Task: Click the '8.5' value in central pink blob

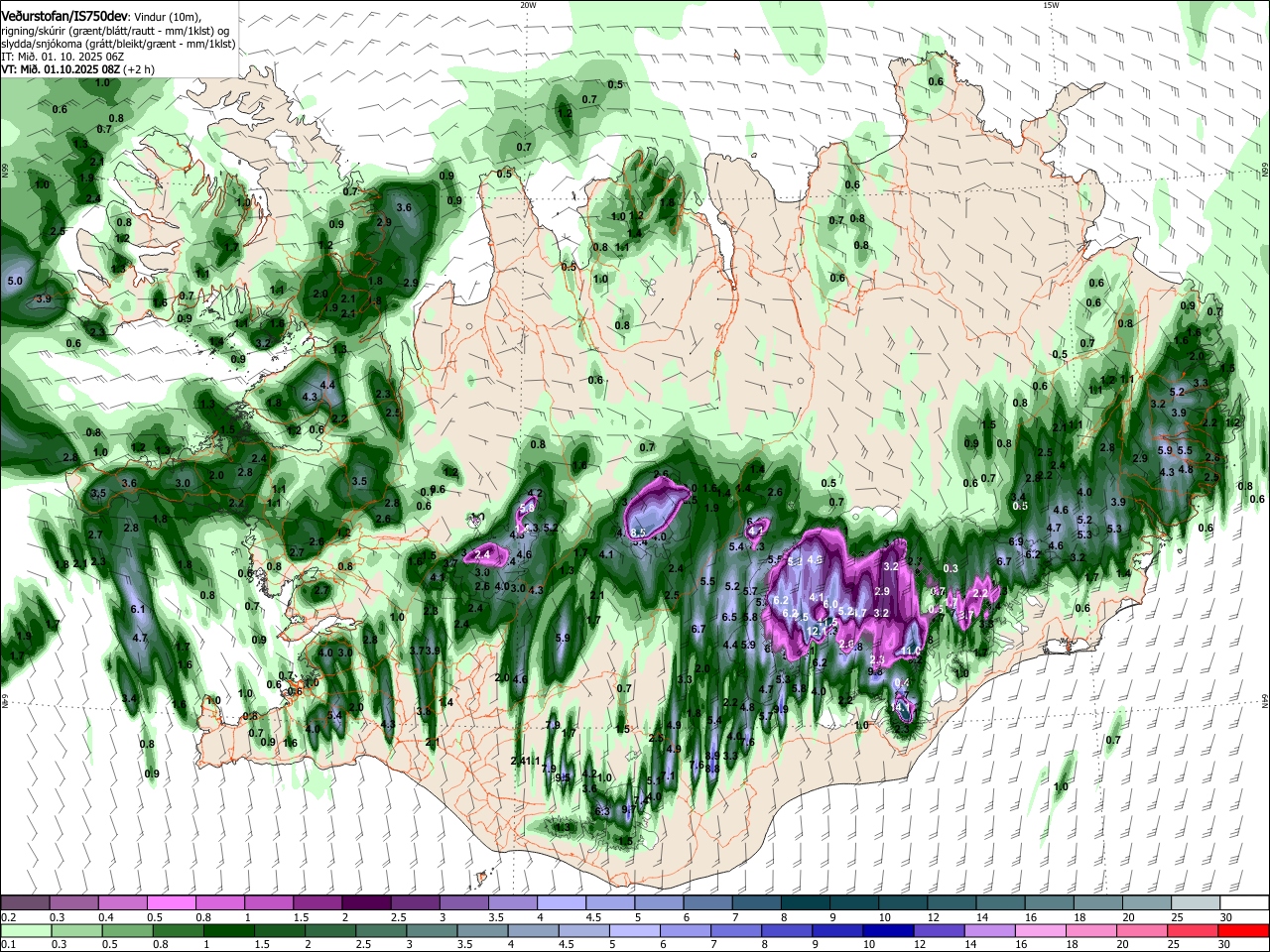Action: (639, 533)
